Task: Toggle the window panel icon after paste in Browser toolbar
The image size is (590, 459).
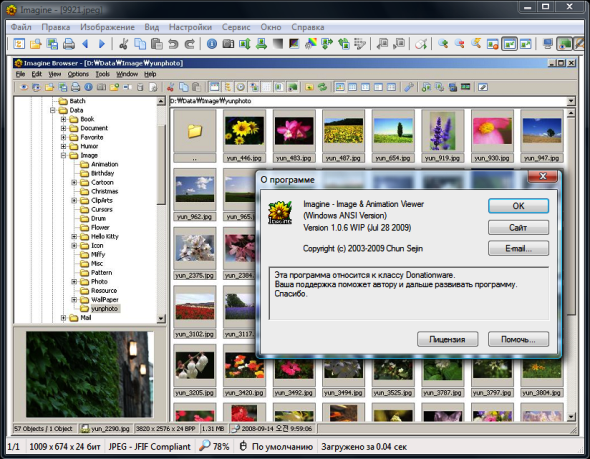Action: pyautogui.click(x=214, y=87)
